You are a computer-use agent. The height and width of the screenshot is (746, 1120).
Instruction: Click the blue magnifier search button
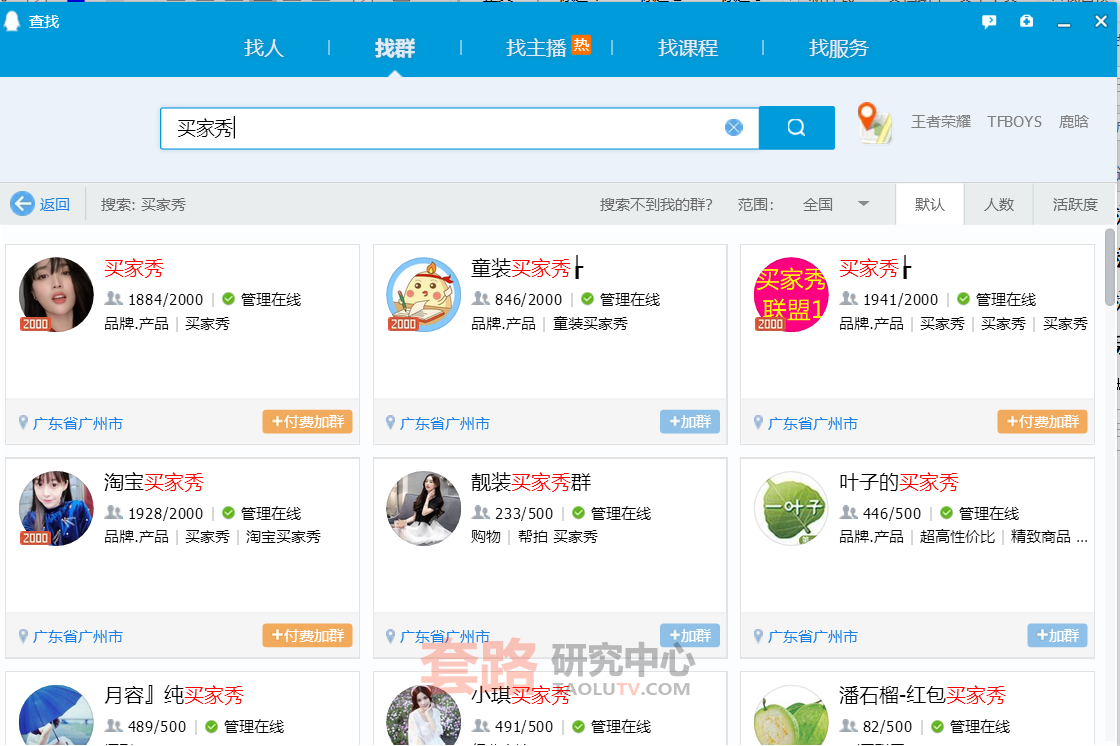(x=796, y=128)
